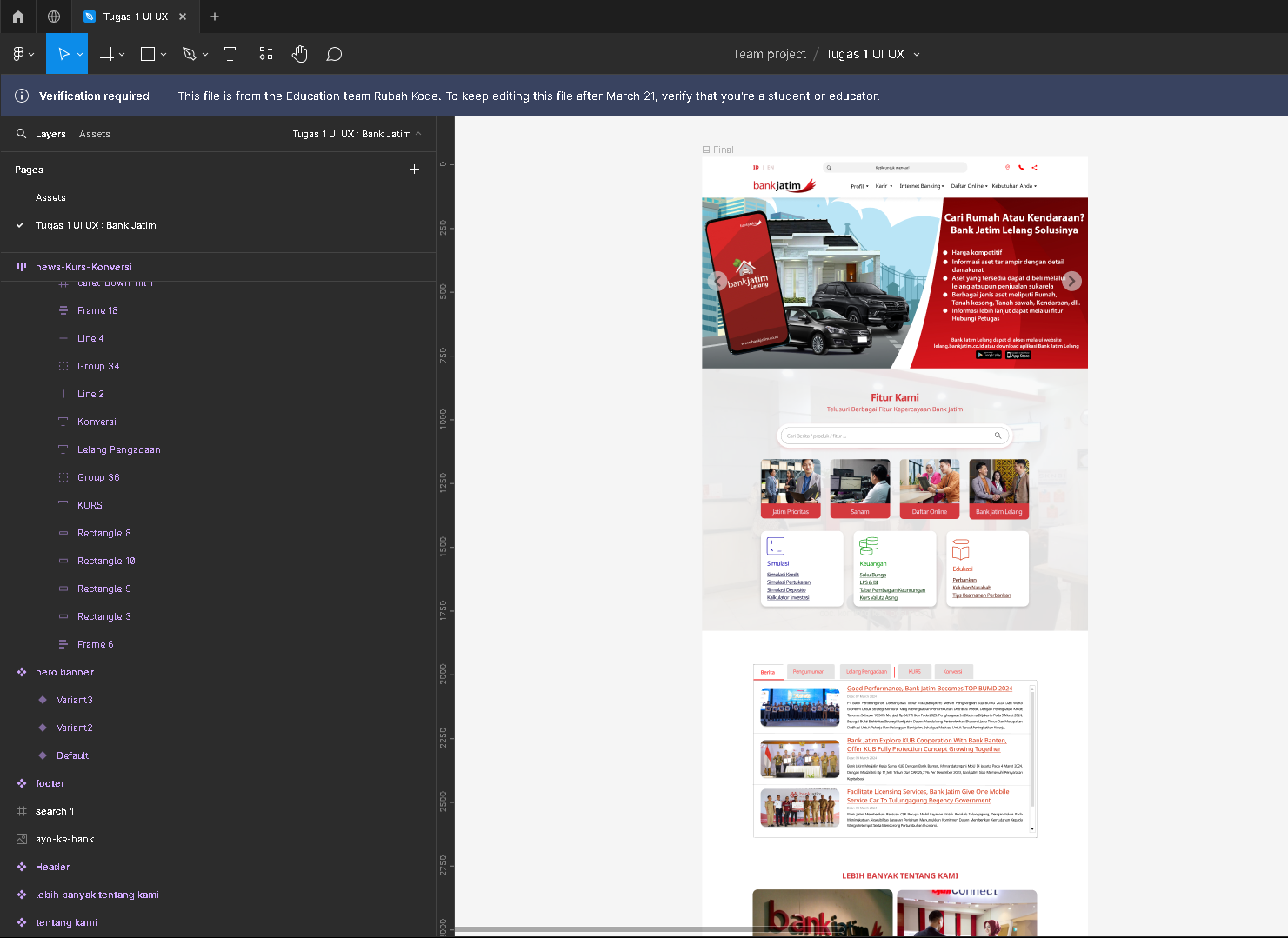Screen dimensions: 1288x938
Task: Open Frame tool options dropdown arrow
Action: pos(122,54)
